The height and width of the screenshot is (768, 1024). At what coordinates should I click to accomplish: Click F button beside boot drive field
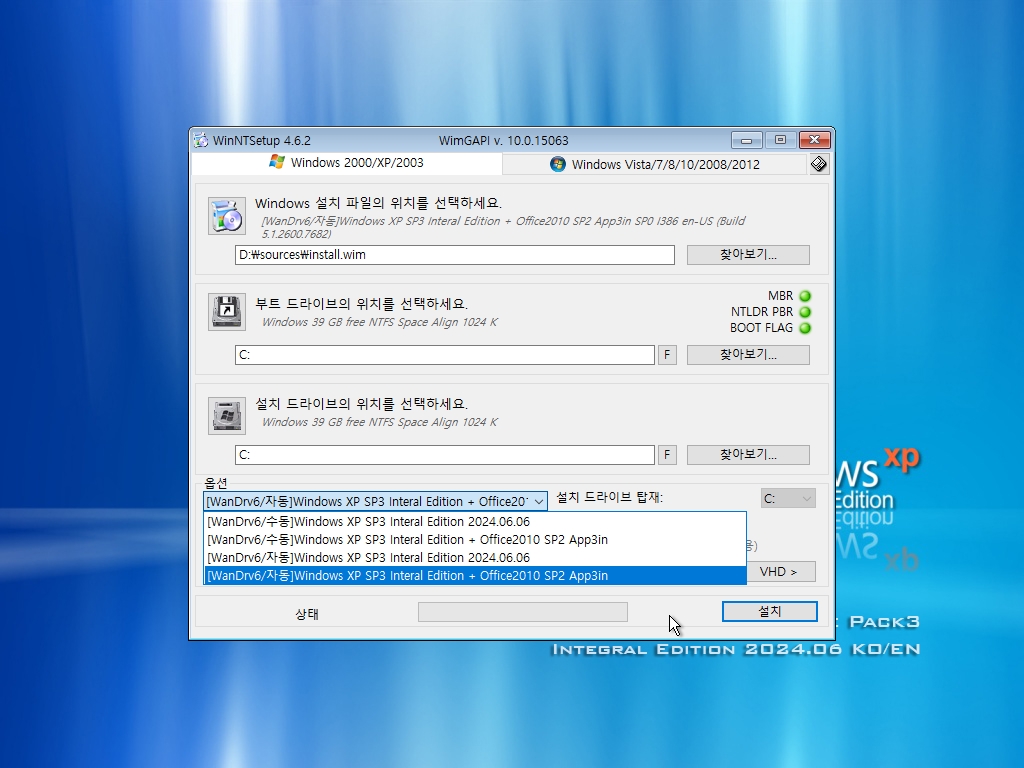[667, 355]
